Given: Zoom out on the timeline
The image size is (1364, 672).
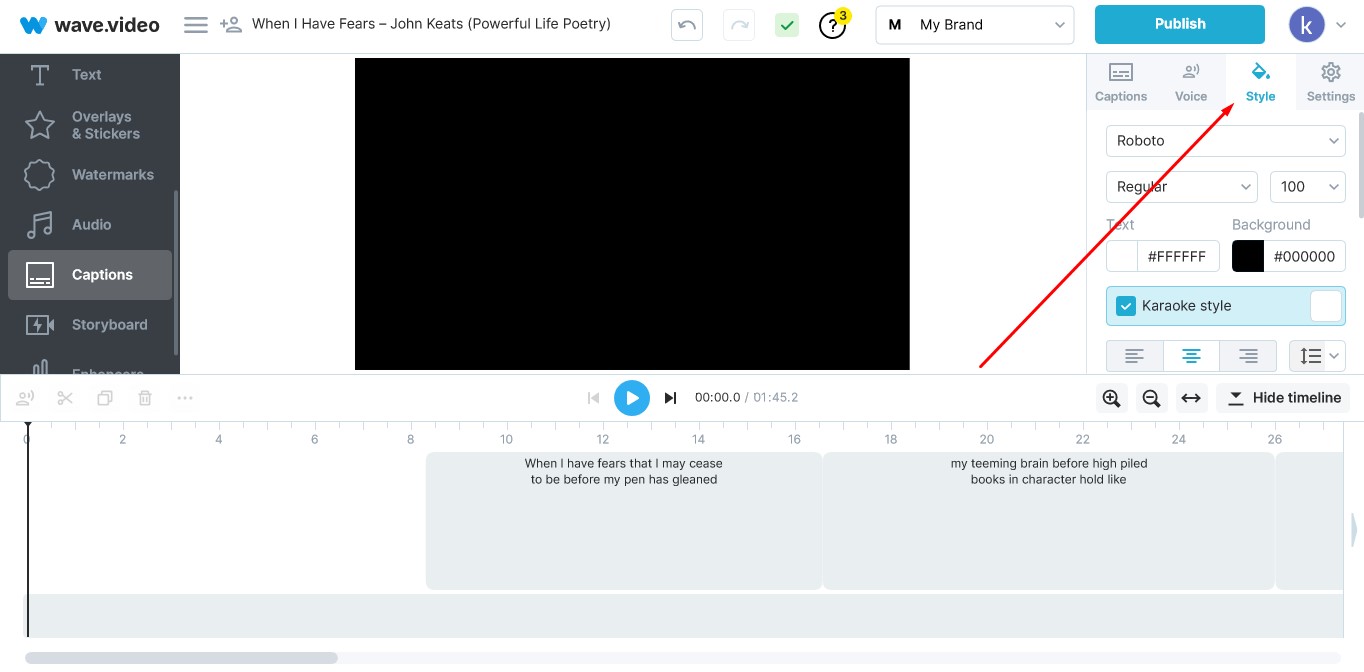Looking at the screenshot, I should tap(1151, 398).
